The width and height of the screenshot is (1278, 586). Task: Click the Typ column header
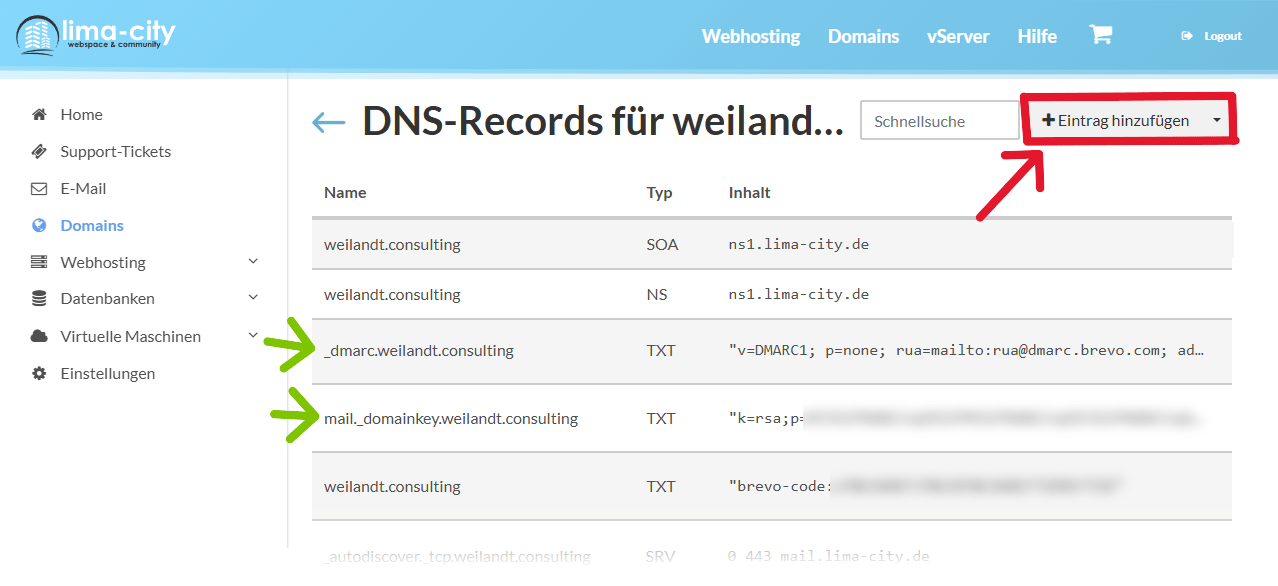coord(659,192)
